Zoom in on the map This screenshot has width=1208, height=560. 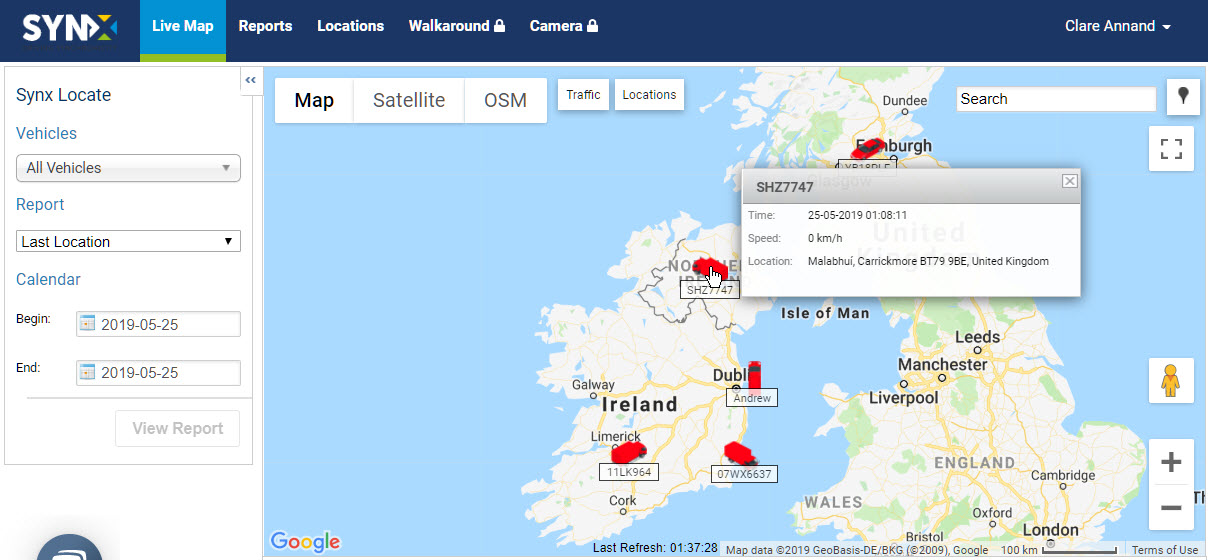(x=1170, y=462)
